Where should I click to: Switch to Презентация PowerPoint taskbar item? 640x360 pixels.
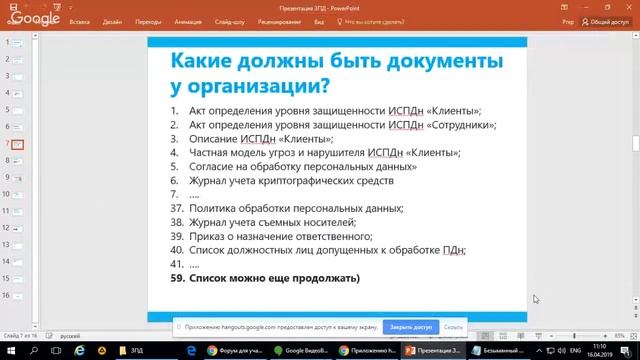pyautogui.click(x=433, y=351)
